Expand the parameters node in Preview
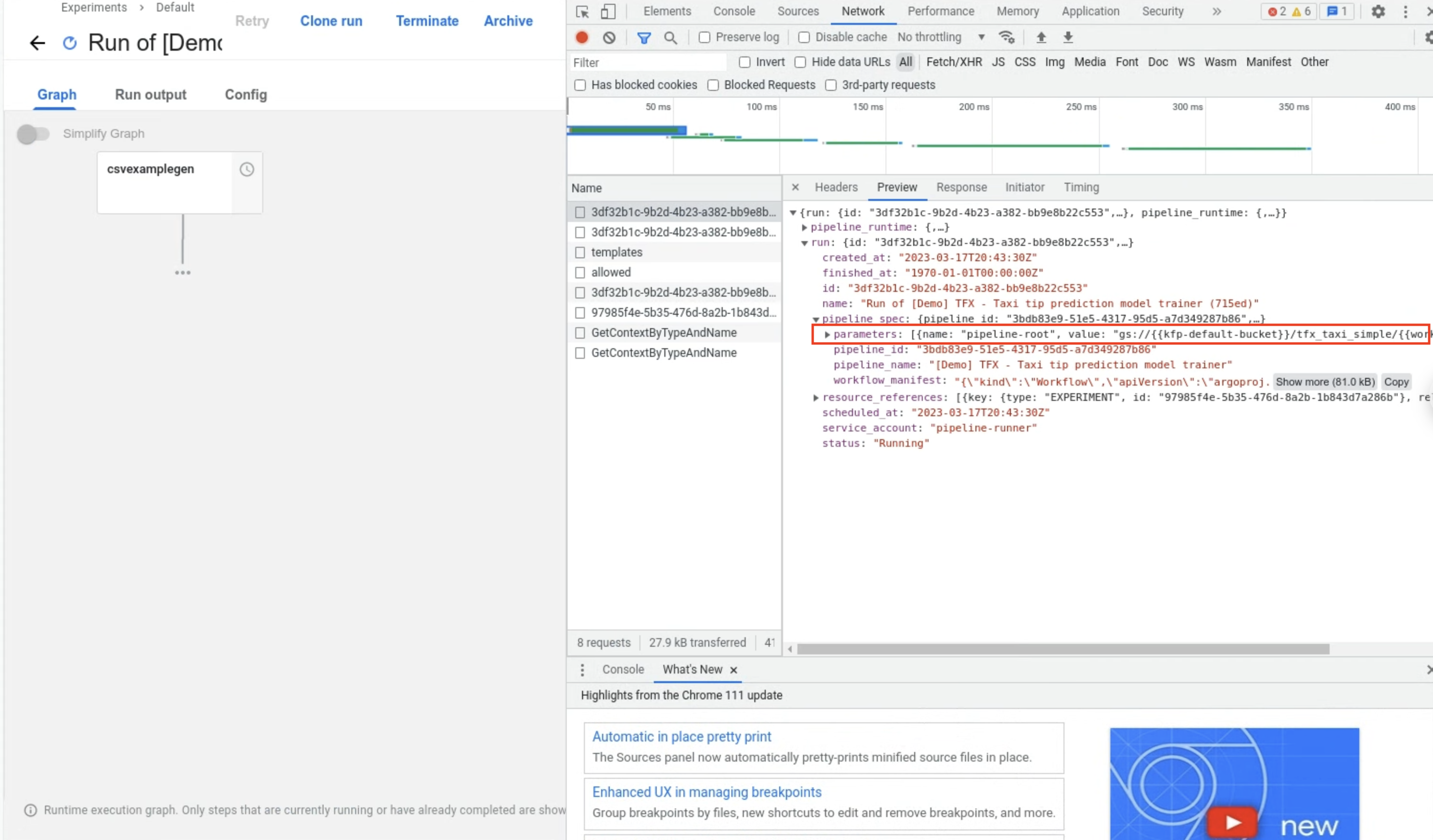 [x=828, y=334]
